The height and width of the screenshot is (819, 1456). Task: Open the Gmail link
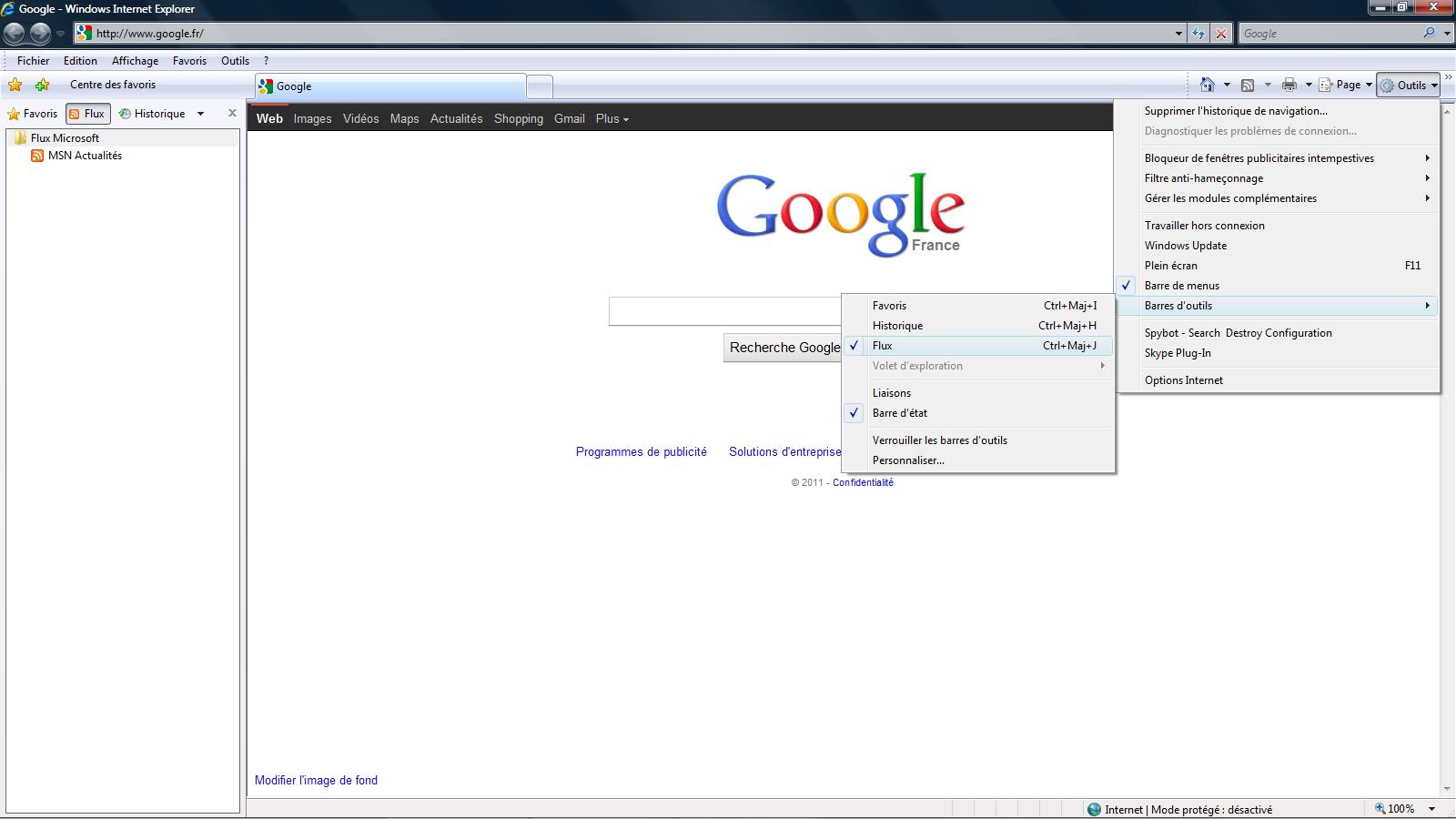[x=570, y=118]
